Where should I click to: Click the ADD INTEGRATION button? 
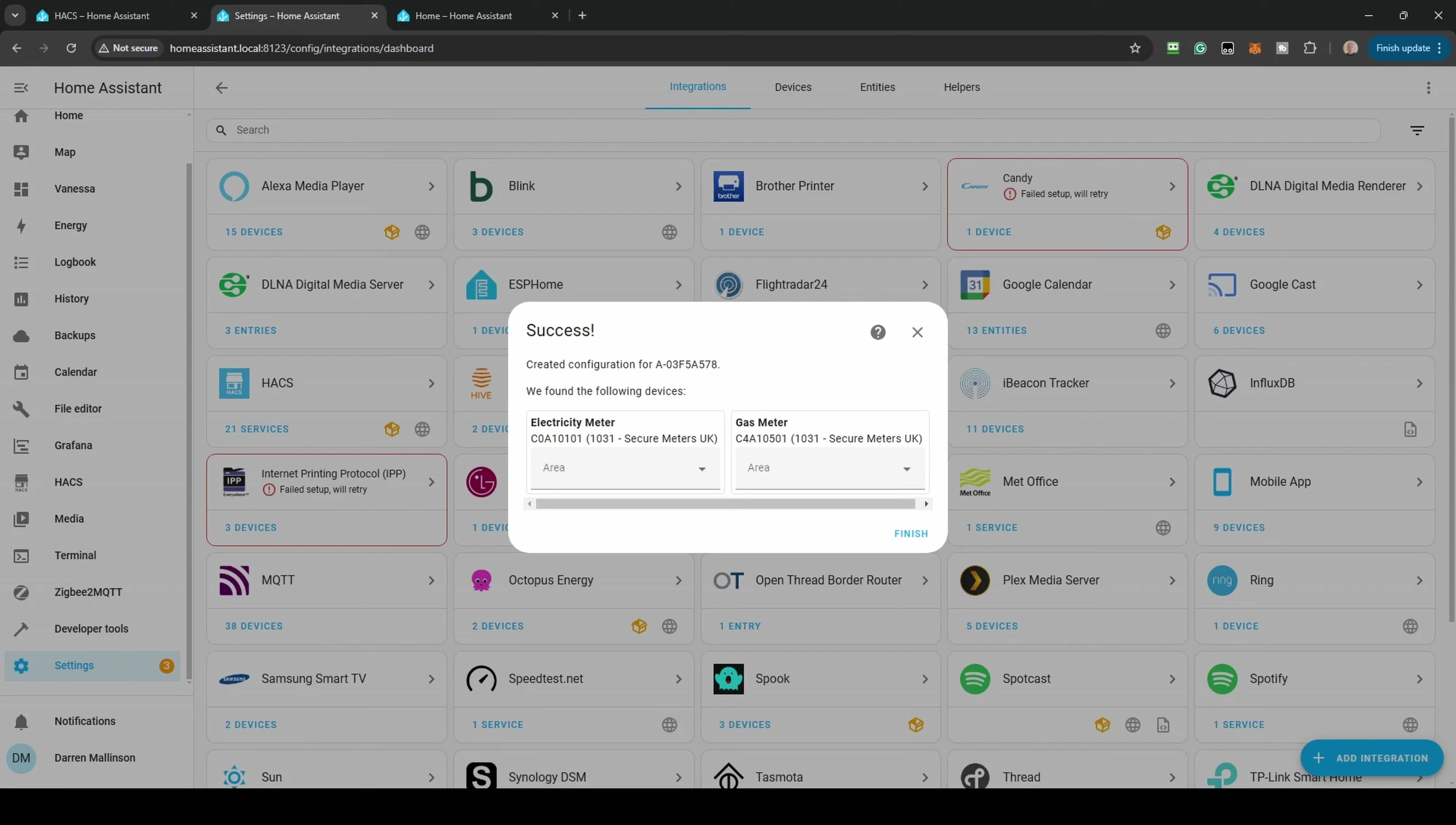coord(1372,758)
